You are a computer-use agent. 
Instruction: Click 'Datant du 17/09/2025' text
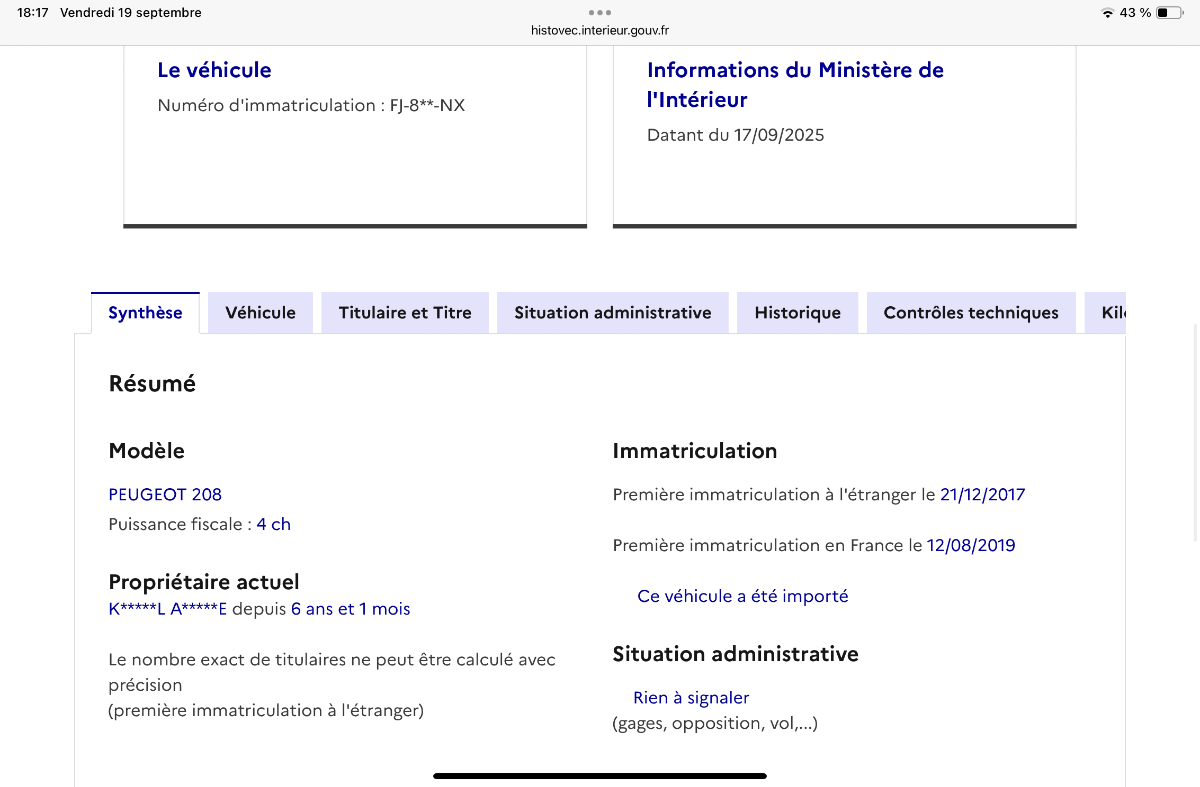click(x=735, y=135)
